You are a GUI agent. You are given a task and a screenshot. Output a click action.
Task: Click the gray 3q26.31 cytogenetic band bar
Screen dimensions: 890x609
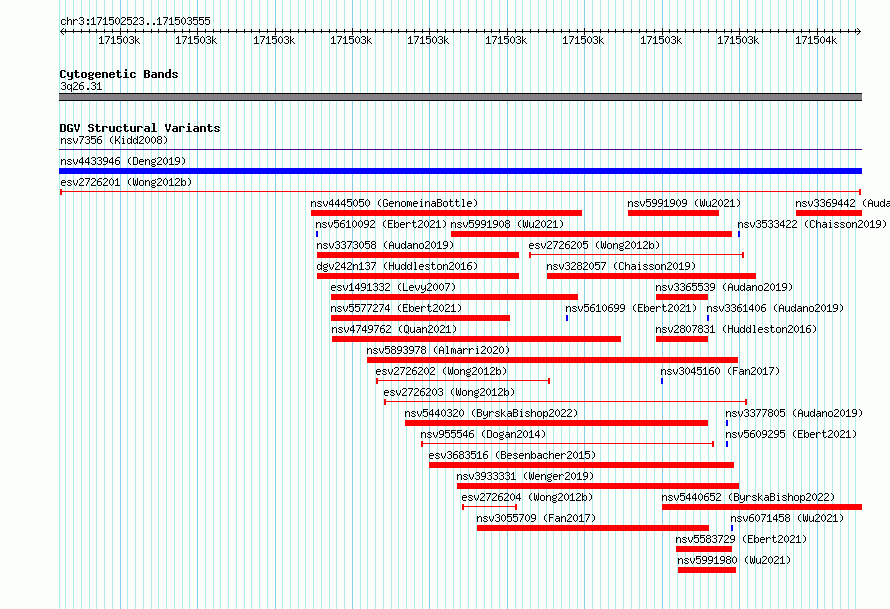click(x=460, y=97)
